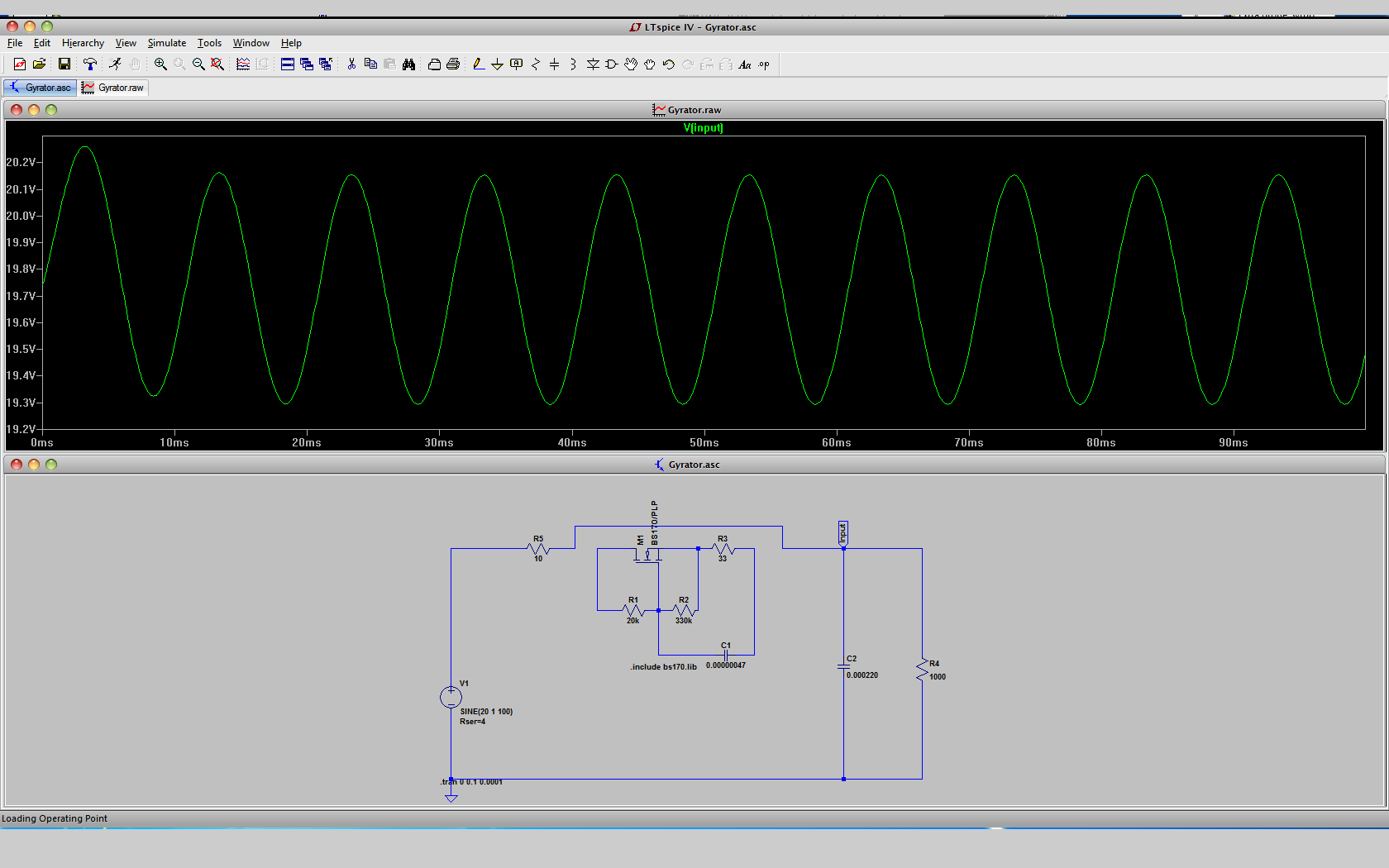Place a ground symbol using toolbar

pyautogui.click(x=497, y=64)
